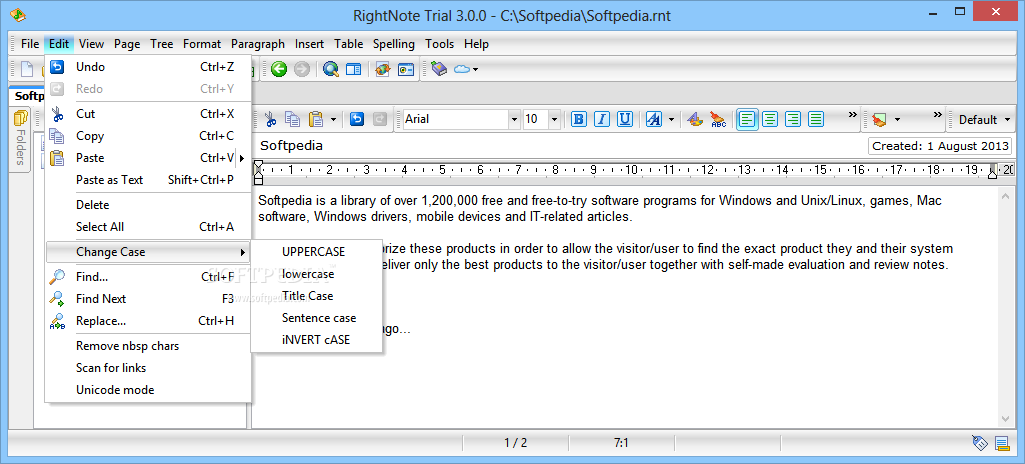Click the notes list icon in the status bar

[x=1002, y=443]
